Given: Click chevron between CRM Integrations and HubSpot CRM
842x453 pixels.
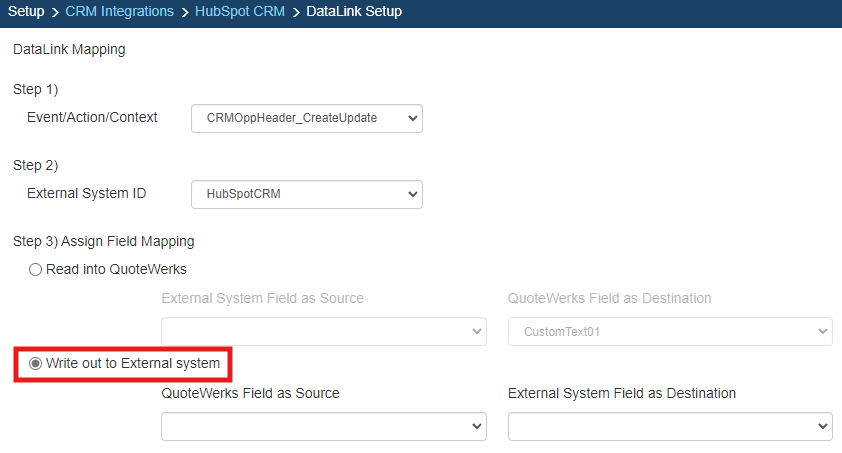Looking at the screenshot, I should coord(185,12).
